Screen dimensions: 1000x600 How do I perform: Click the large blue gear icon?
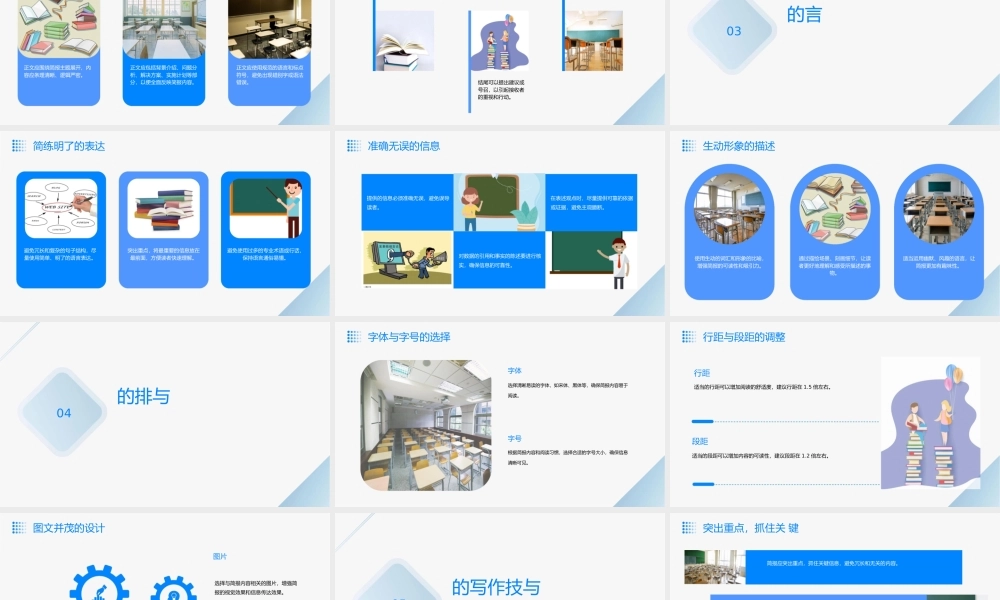[x=99, y=583]
